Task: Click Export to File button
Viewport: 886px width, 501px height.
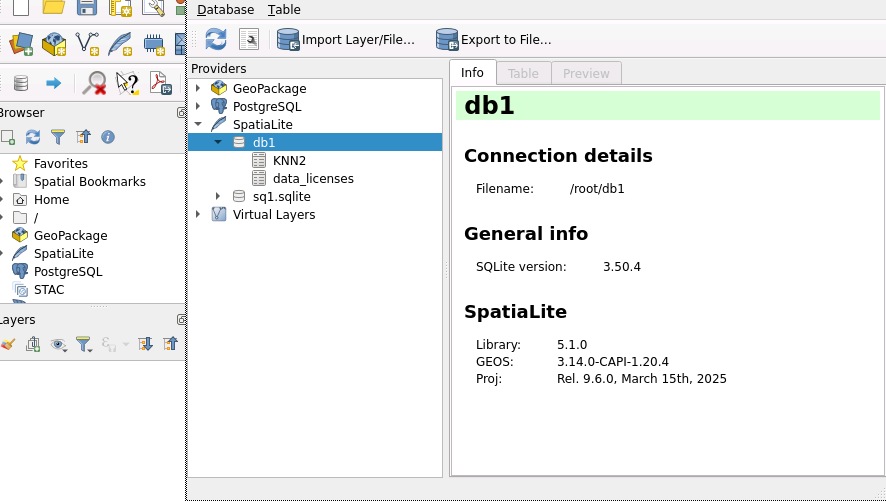Action: click(494, 40)
